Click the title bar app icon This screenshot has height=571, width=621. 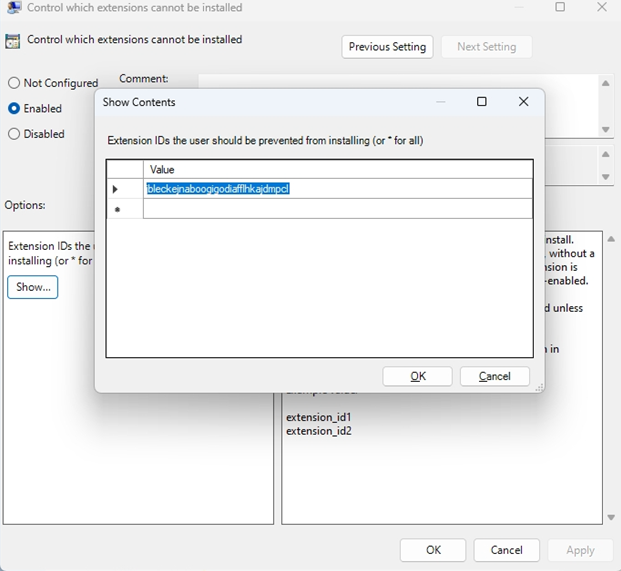point(14,7)
